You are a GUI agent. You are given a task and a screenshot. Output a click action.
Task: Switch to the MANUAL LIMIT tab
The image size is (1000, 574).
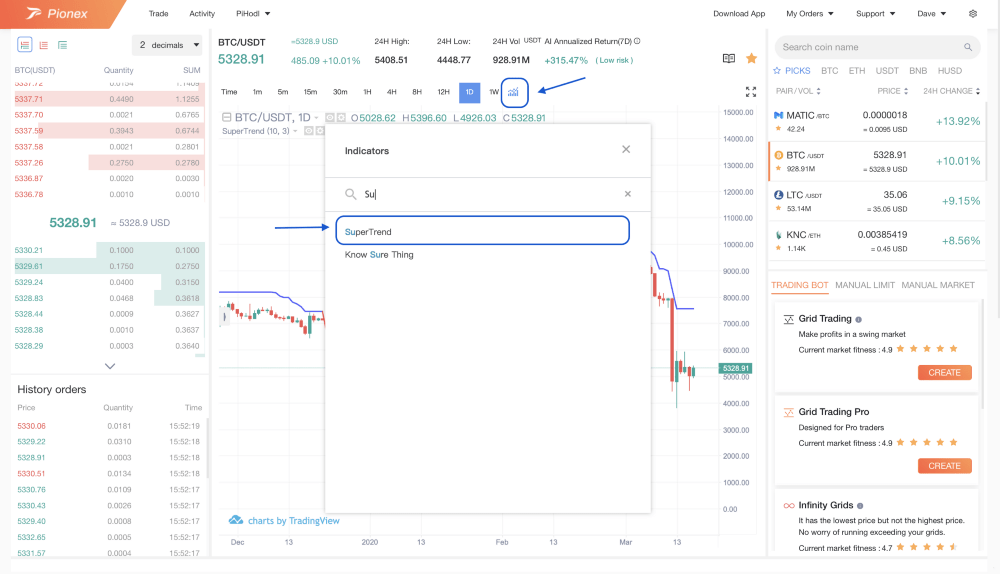point(865,285)
